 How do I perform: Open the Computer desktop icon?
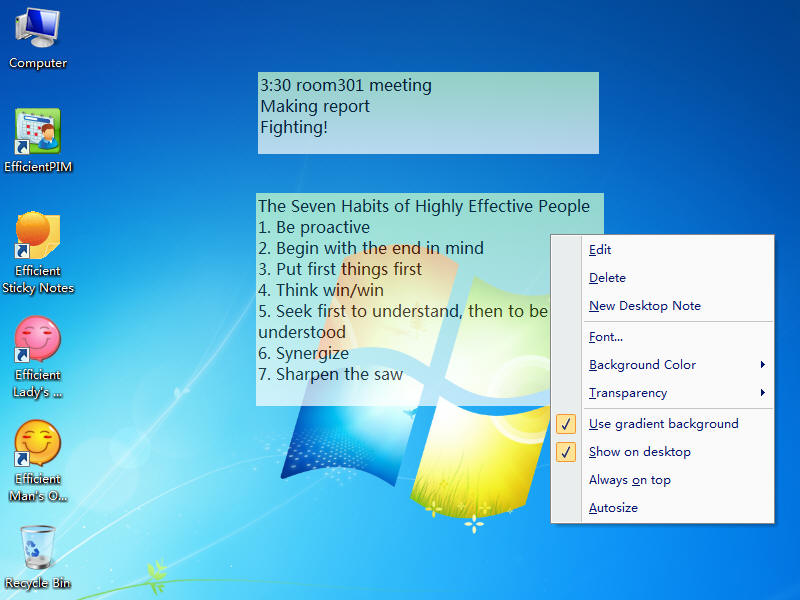[x=38, y=30]
